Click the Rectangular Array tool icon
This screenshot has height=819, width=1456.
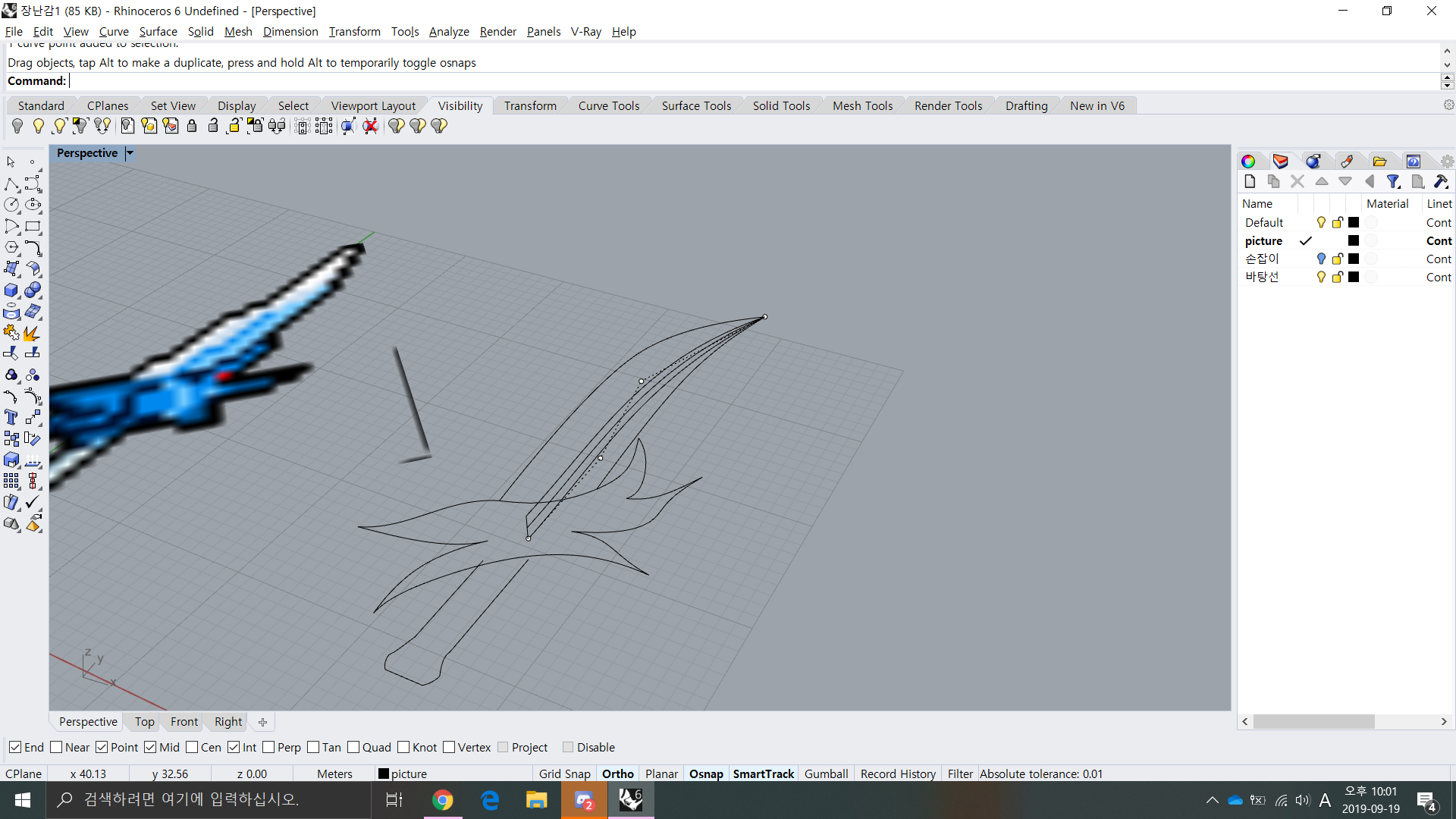click(11, 481)
